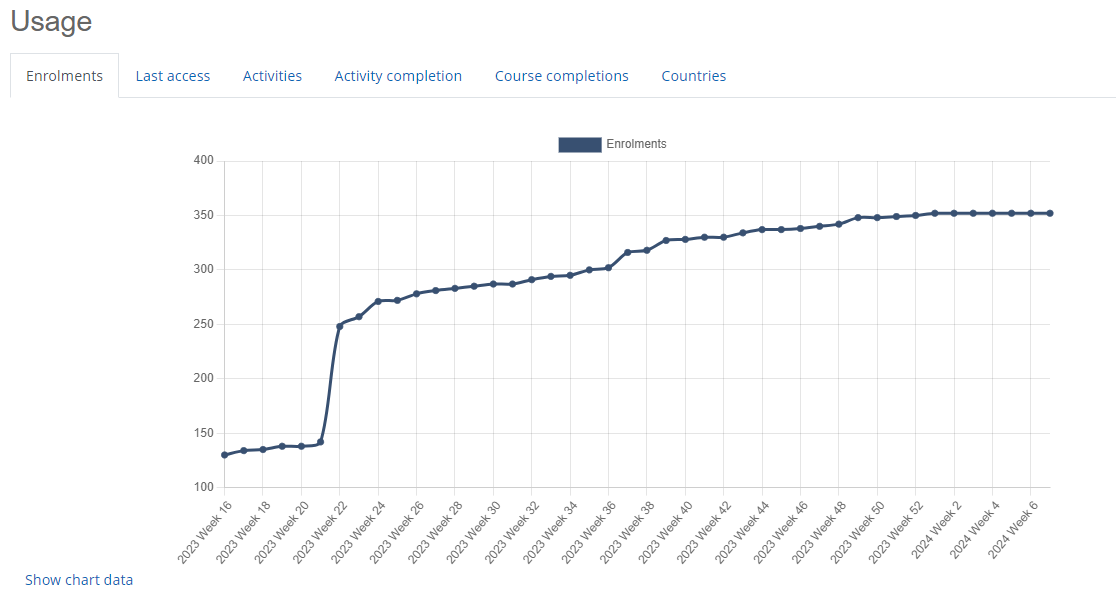Select the data point at 2024 Week 2

[x=954, y=213]
